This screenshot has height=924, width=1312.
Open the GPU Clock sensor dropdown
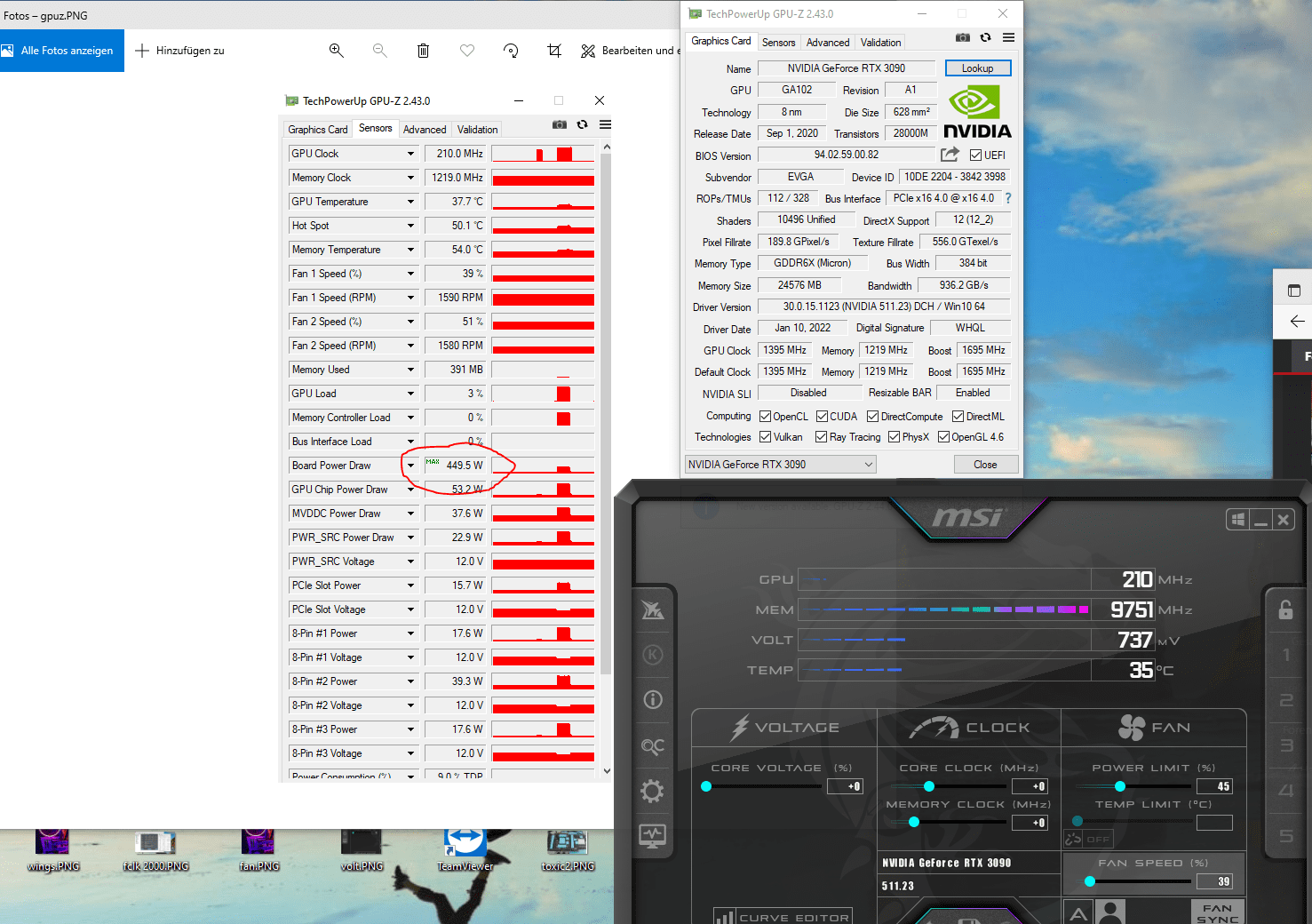click(410, 154)
